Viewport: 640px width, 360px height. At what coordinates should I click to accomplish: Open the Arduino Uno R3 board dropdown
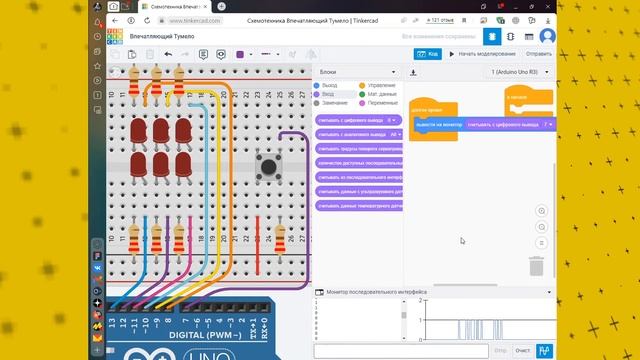pos(520,72)
